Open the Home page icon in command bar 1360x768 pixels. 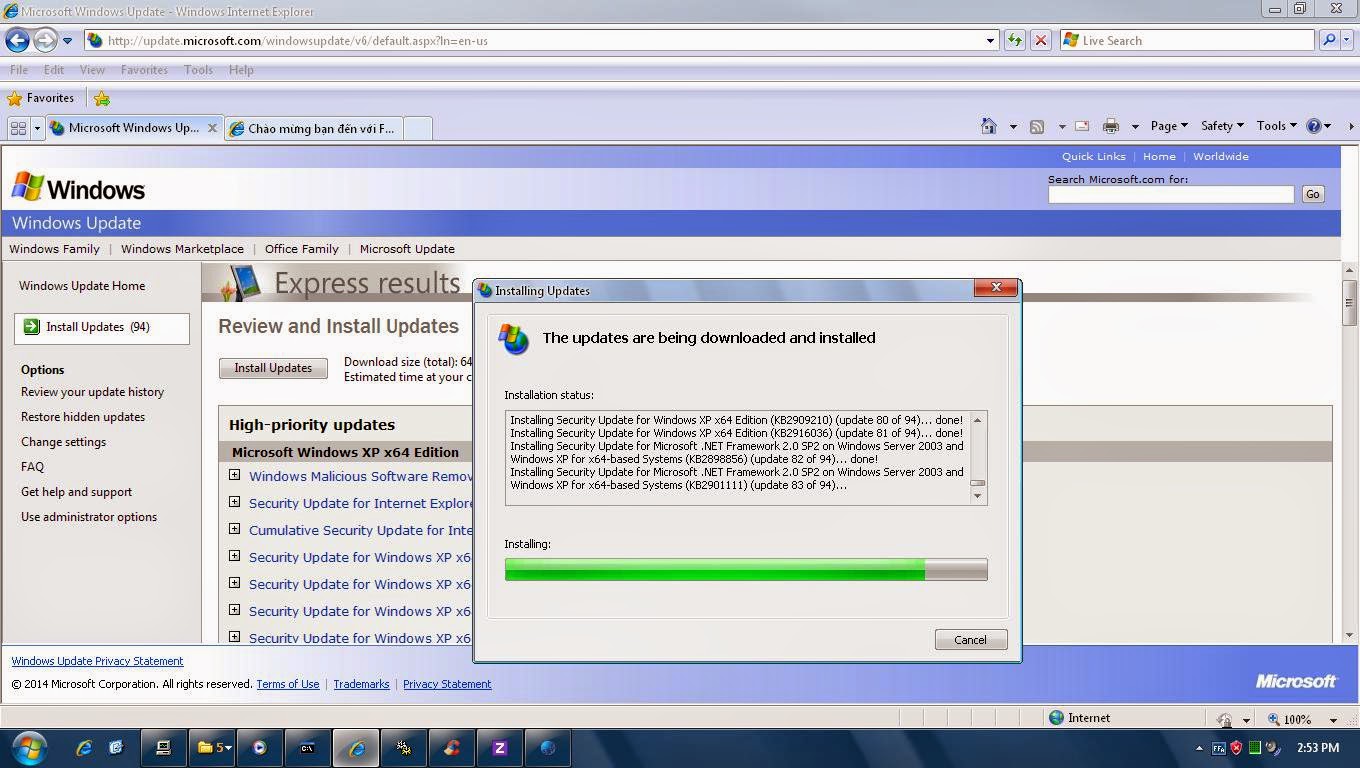(989, 126)
